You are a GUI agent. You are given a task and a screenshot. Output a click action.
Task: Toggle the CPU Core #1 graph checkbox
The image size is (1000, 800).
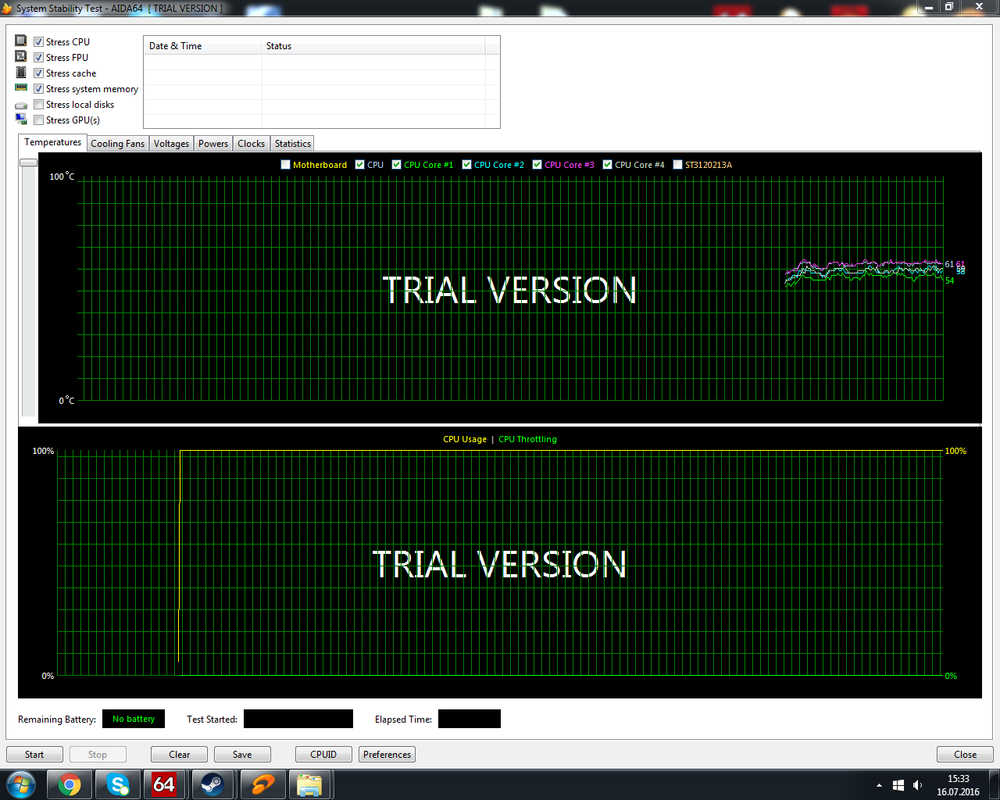tap(396, 165)
